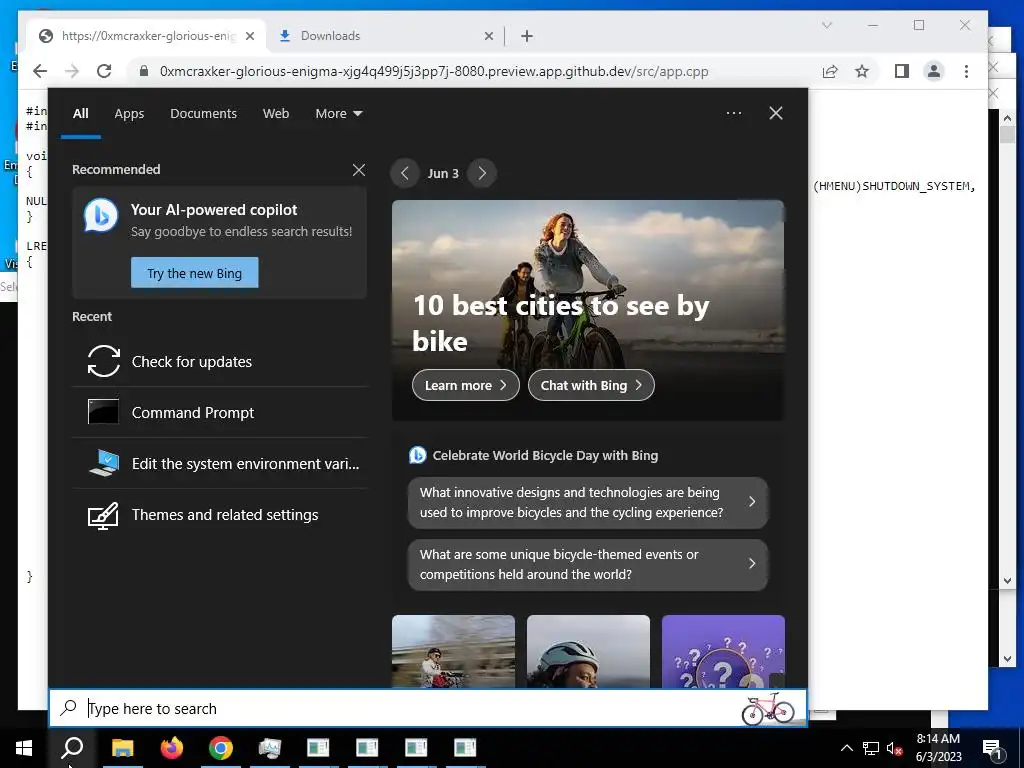Open Chrome side panel icon
The image size is (1024, 768).
[x=902, y=71]
